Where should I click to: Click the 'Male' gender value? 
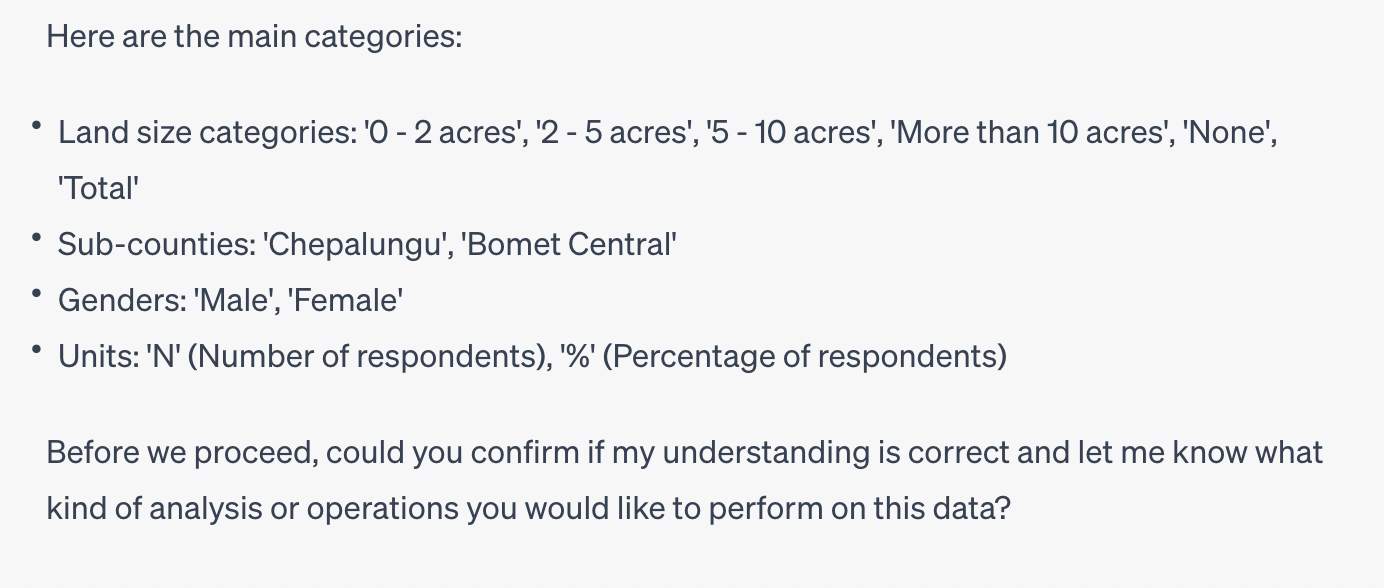click(x=238, y=300)
